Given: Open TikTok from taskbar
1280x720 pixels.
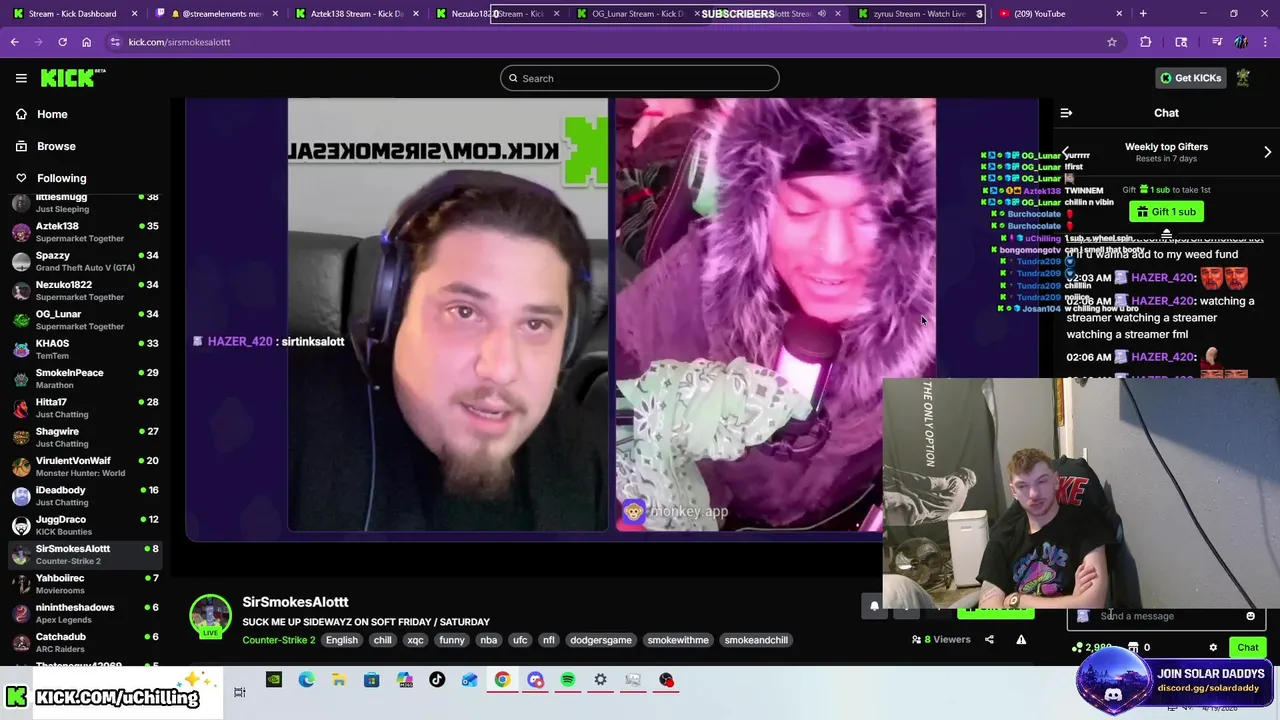Looking at the screenshot, I should coord(437,680).
